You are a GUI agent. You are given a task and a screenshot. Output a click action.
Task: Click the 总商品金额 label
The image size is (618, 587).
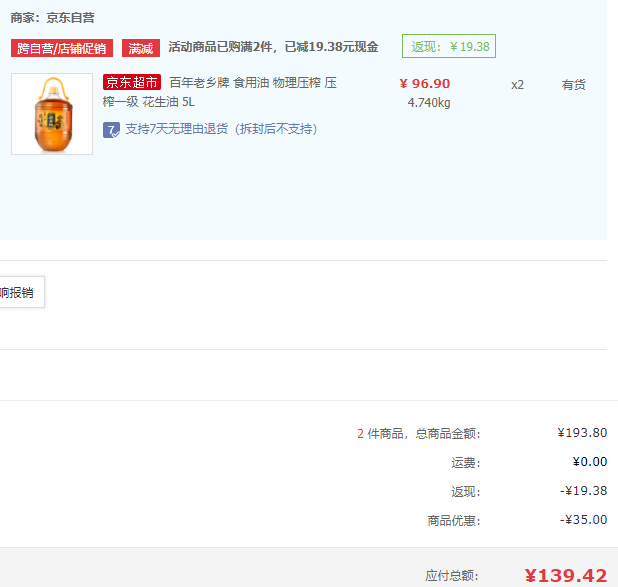click(448, 434)
